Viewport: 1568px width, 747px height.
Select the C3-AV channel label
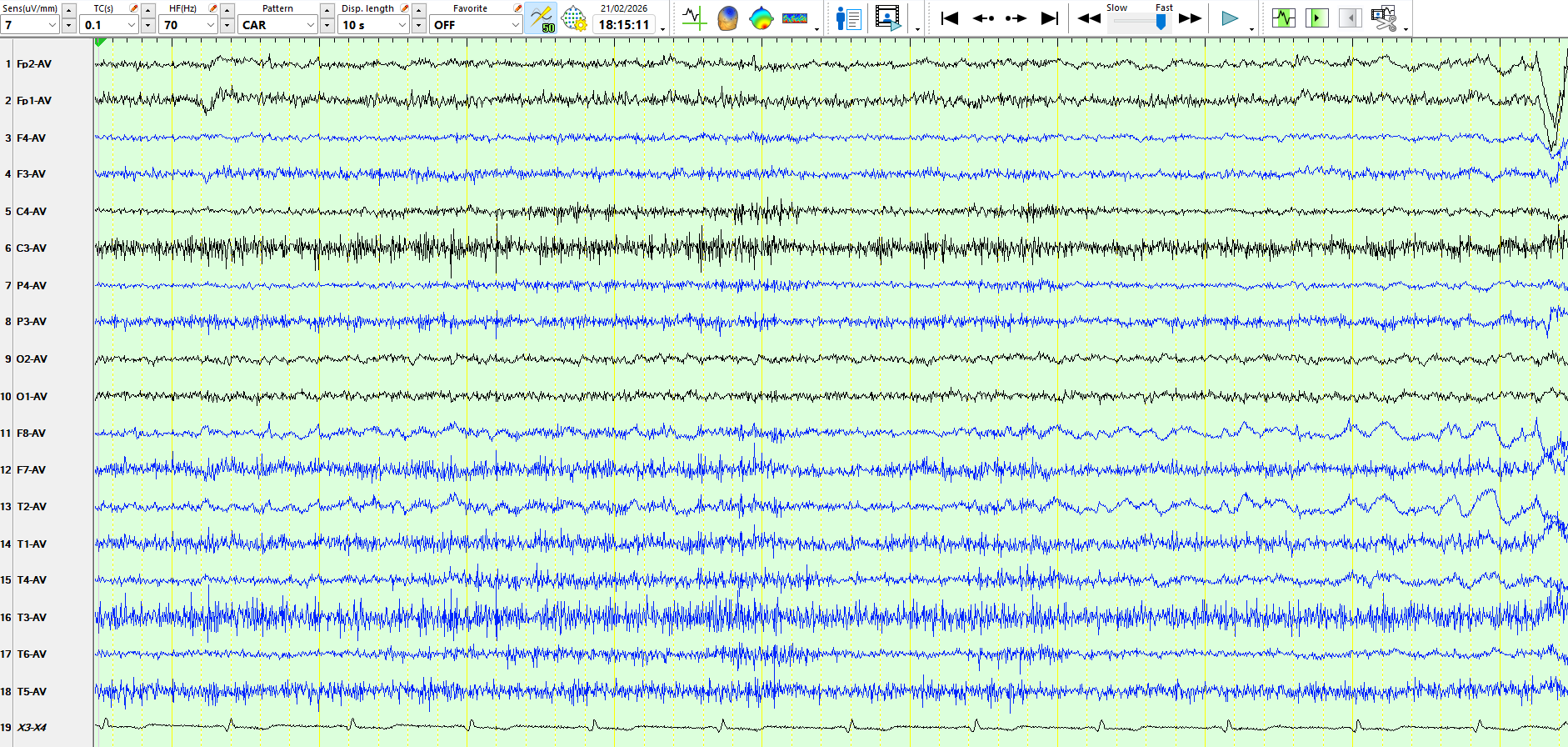(x=32, y=248)
